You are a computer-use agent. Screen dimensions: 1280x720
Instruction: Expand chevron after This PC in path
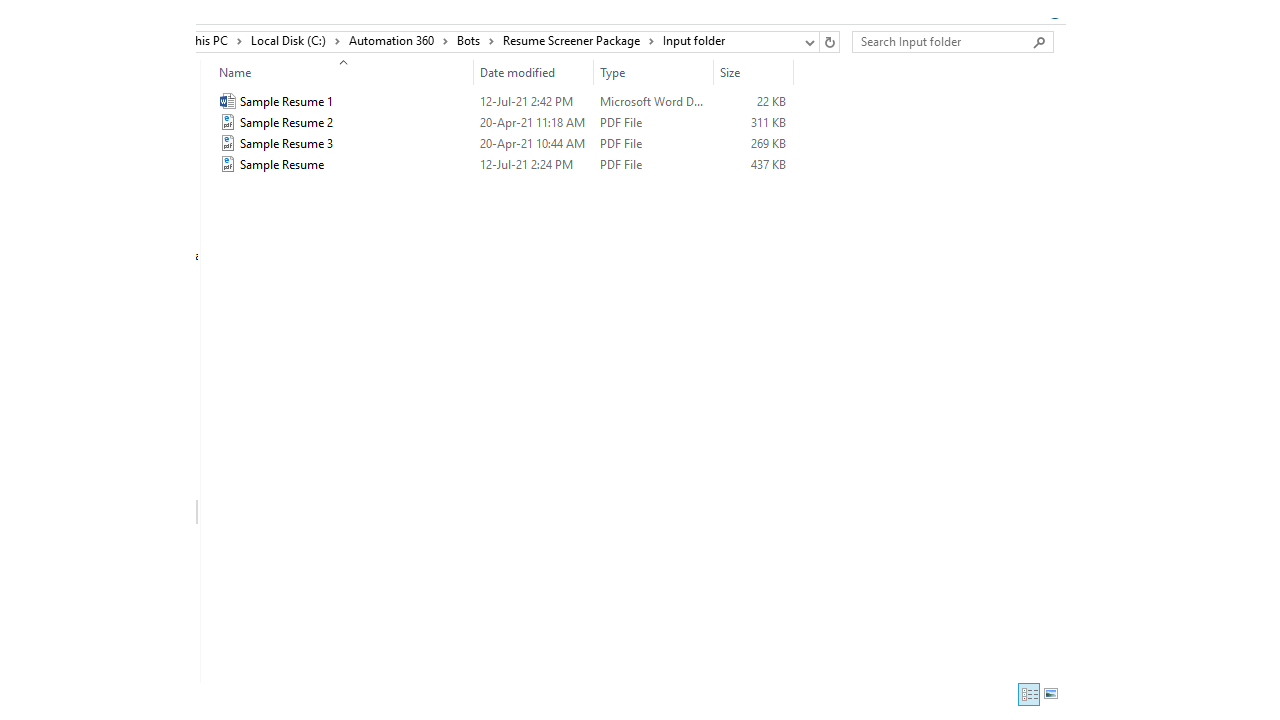coord(239,41)
